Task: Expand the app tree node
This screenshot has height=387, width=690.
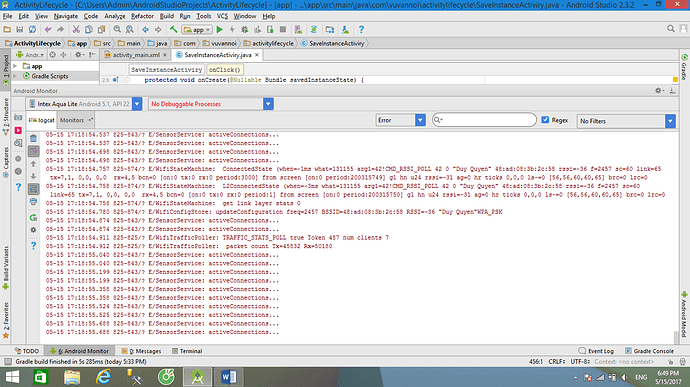Action: coord(15,66)
